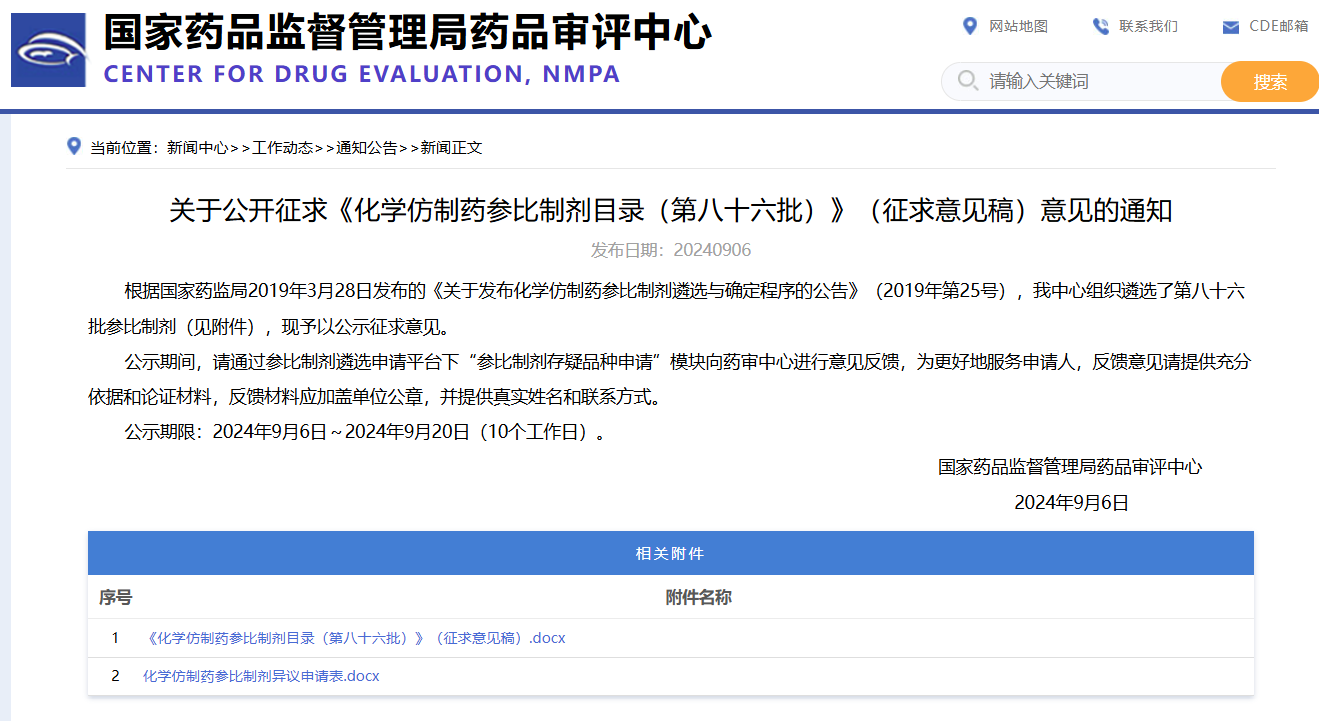
Task: Click the 附件名称 column header
Action: [x=698, y=597]
